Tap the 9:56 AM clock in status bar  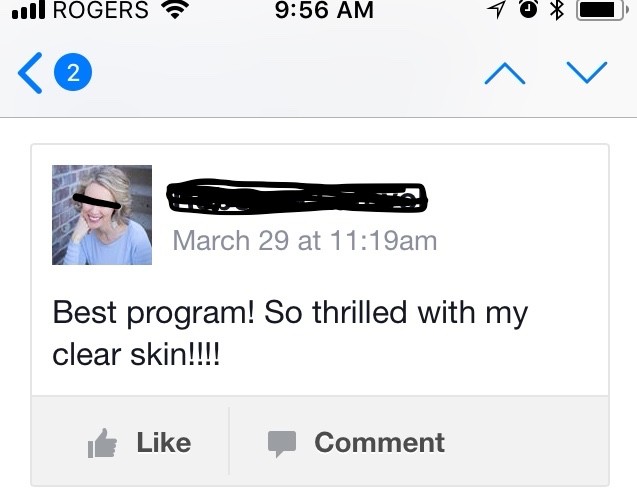click(x=324, y=10)
